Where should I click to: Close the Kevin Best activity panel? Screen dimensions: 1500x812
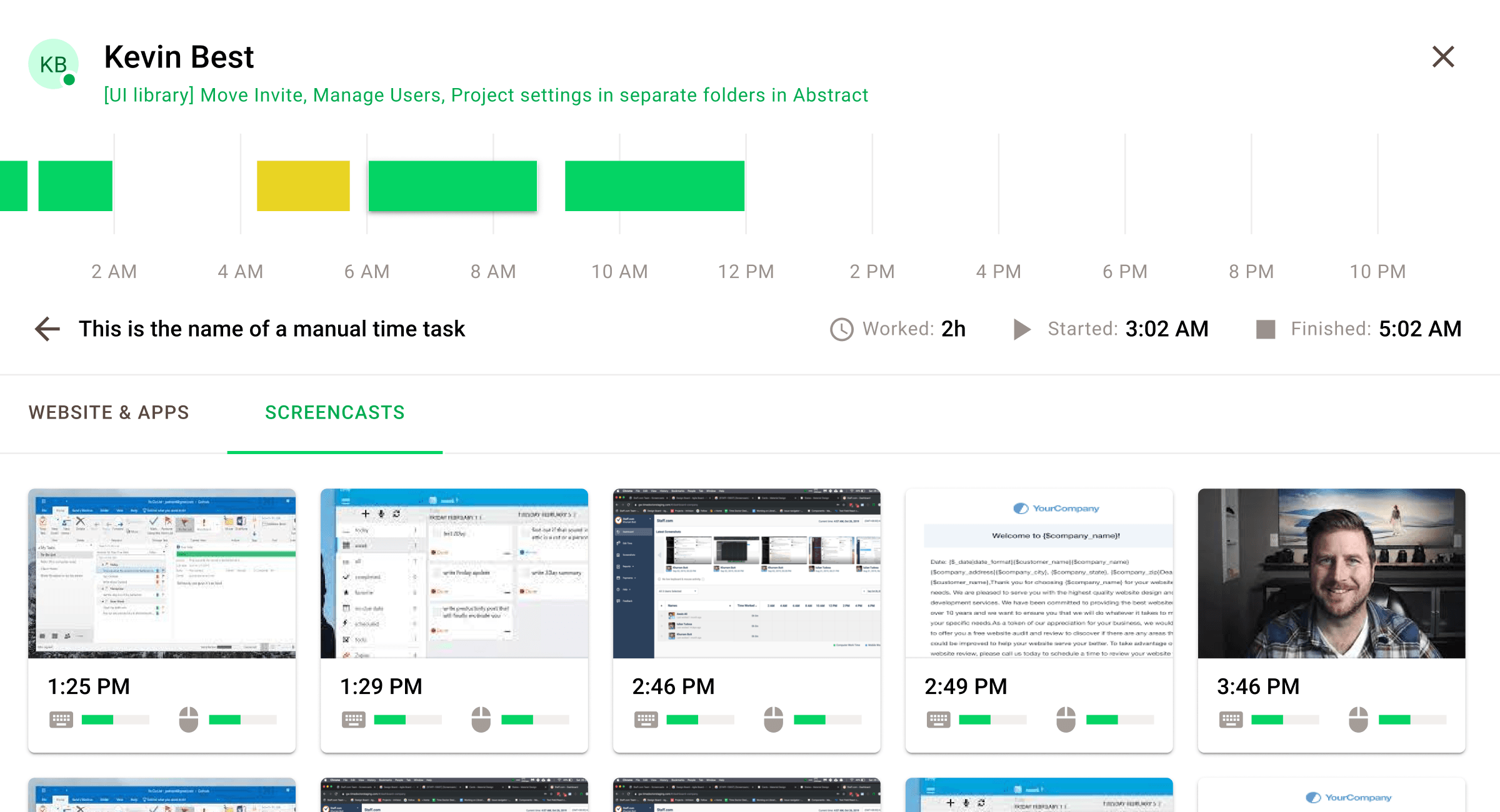click(1443, 57)
